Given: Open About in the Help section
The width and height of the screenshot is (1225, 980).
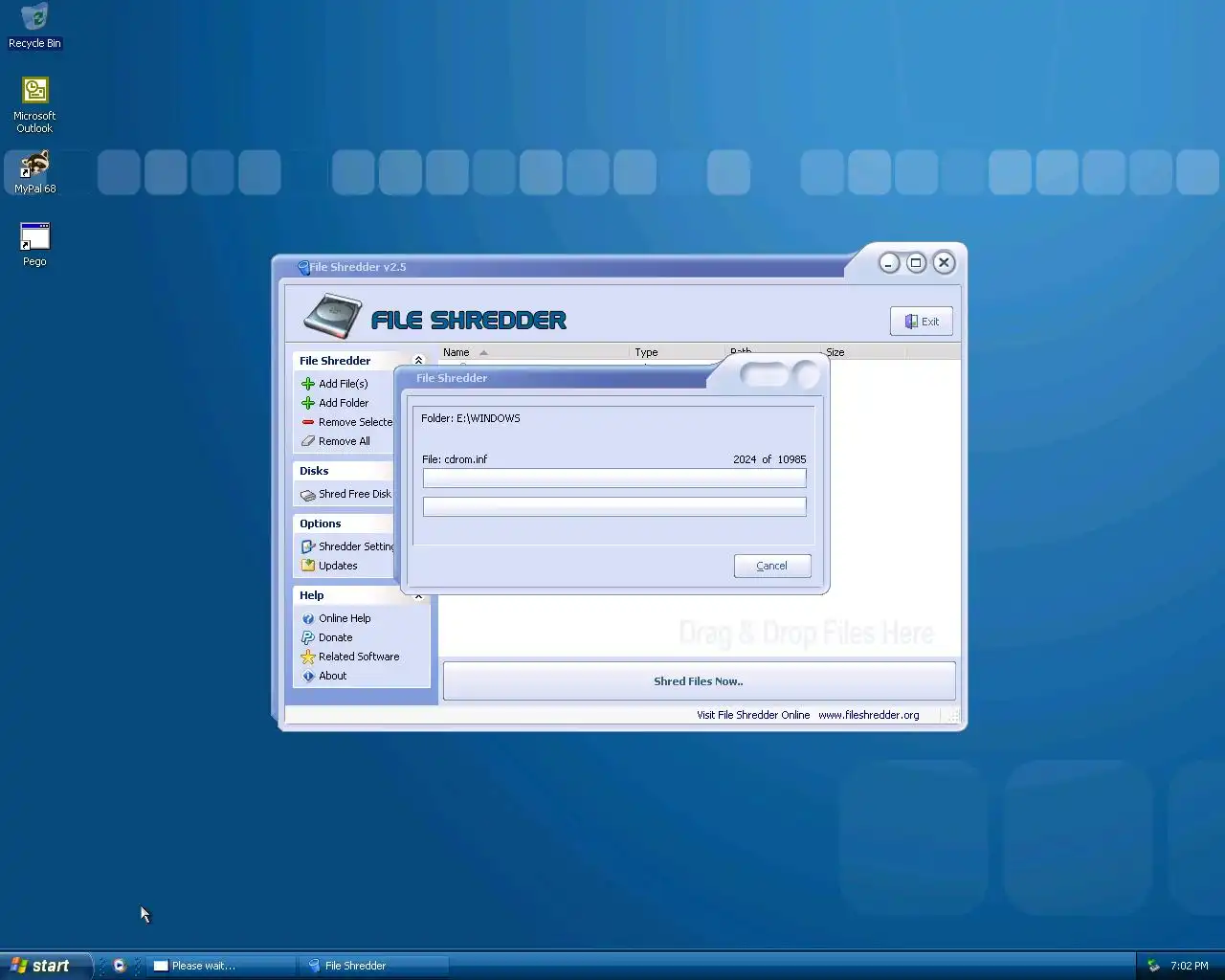Looking at the screenshot, I should pos(333,676).
